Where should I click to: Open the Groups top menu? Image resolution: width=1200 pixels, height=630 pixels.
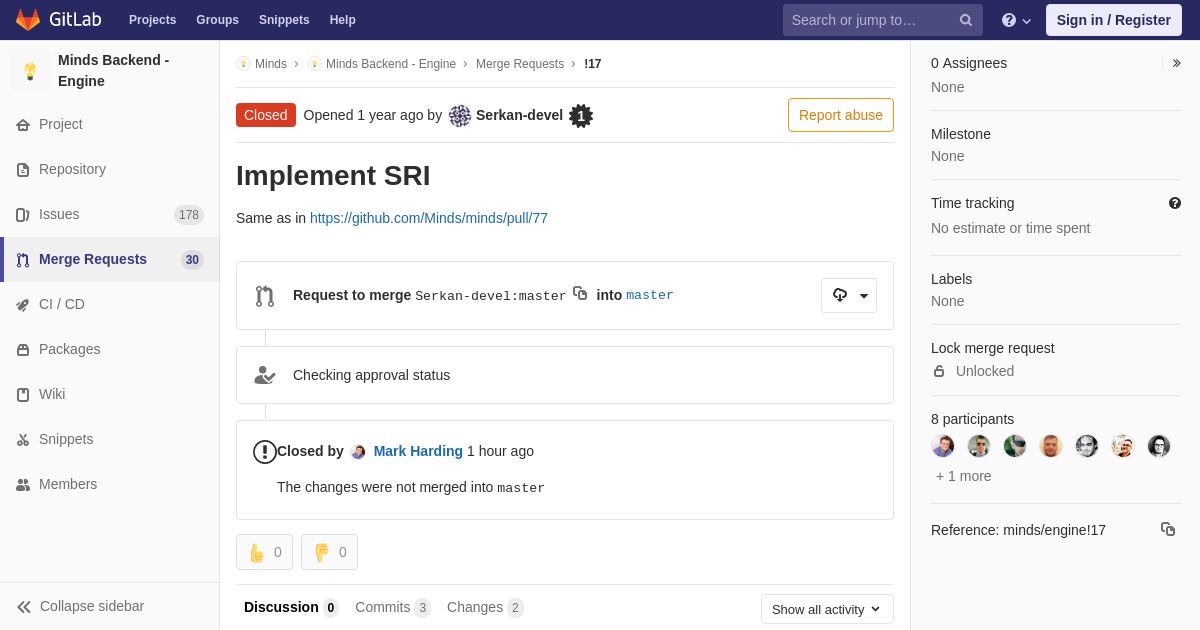click(x=217, y=20)
